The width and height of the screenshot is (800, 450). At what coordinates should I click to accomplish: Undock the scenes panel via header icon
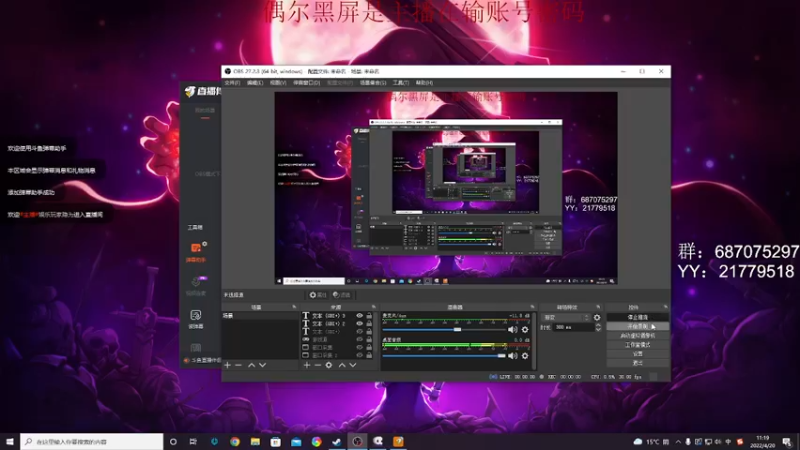point(294,307)
